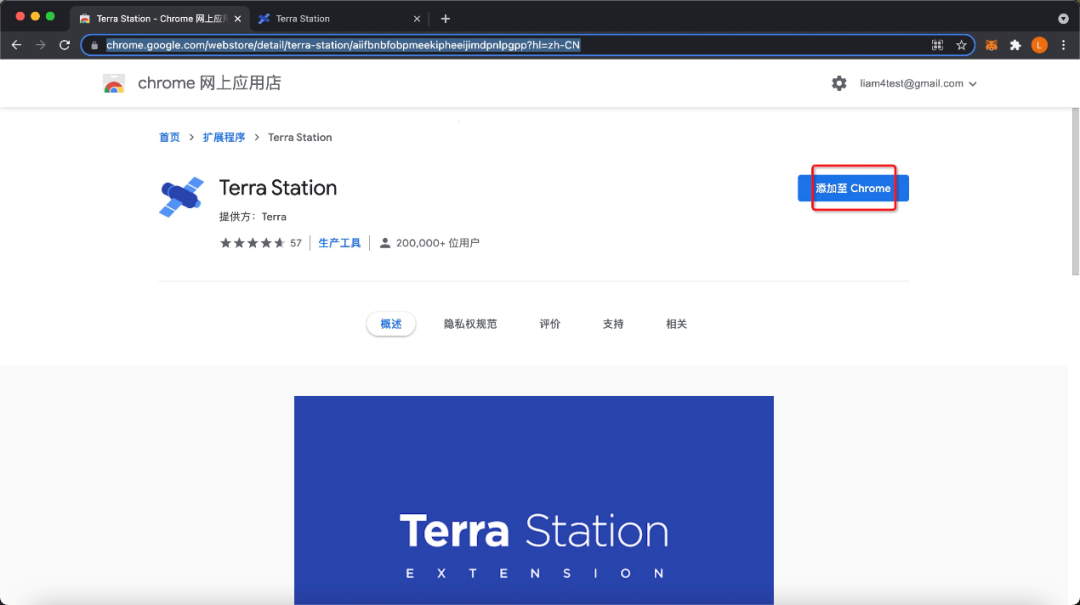Reload the current page
1080x605 pixels.
pos(62,45)
